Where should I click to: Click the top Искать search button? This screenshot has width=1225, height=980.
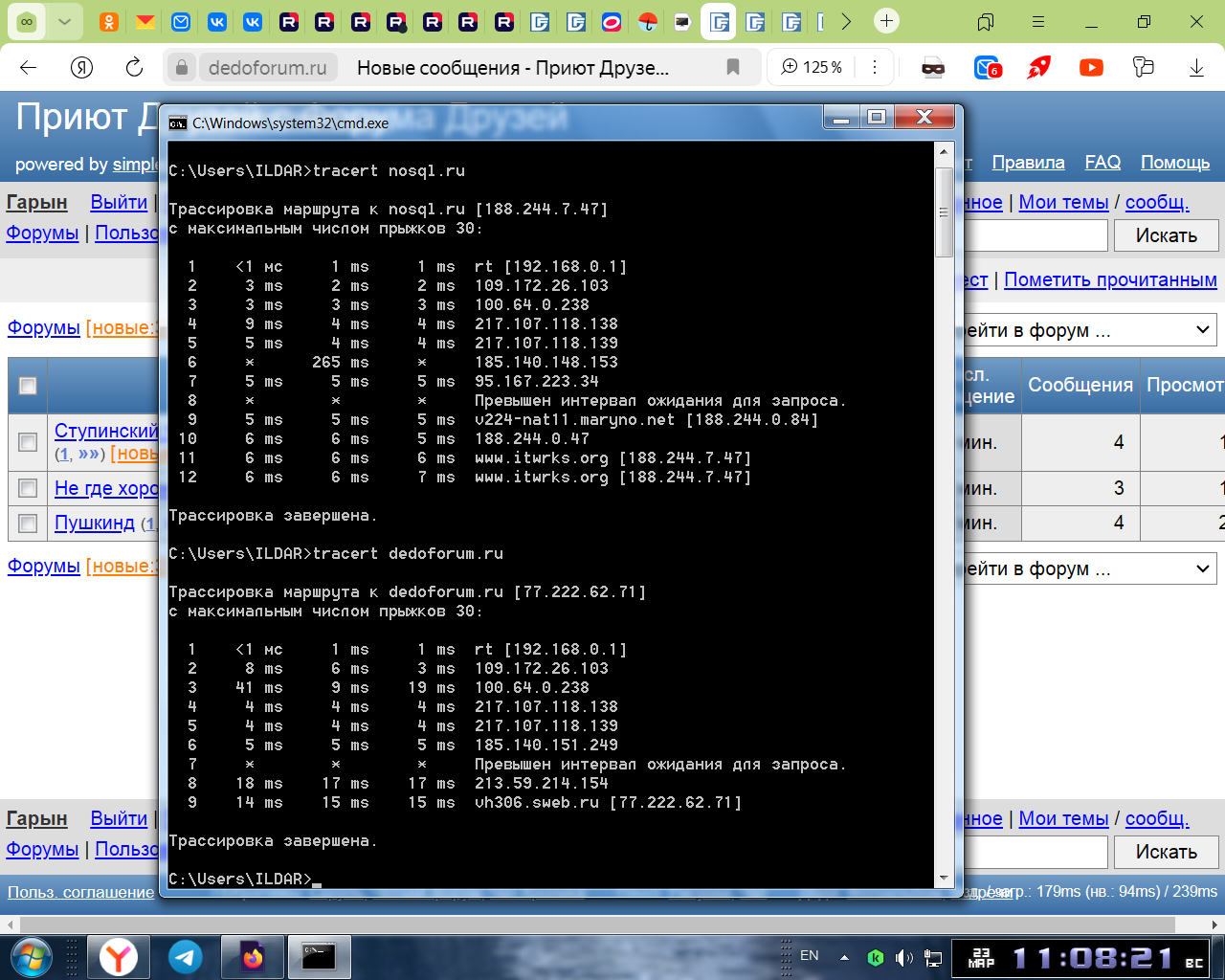point(1166,235)
